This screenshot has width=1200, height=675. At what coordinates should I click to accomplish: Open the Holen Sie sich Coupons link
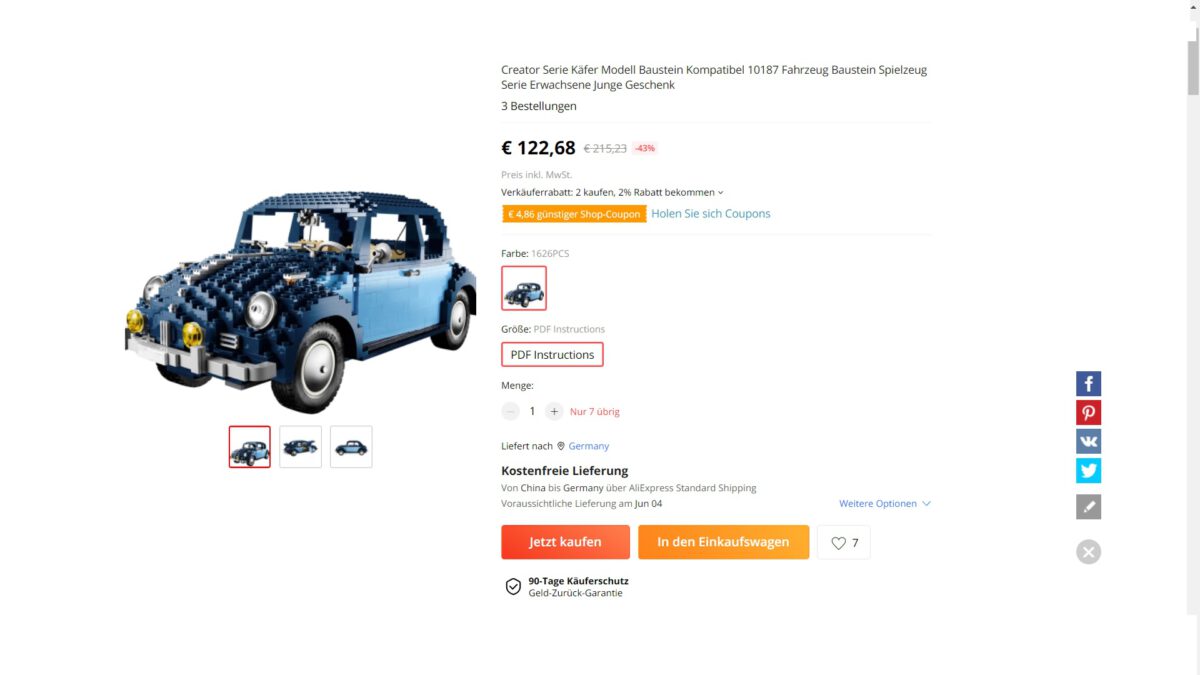(x=710, y=214)
